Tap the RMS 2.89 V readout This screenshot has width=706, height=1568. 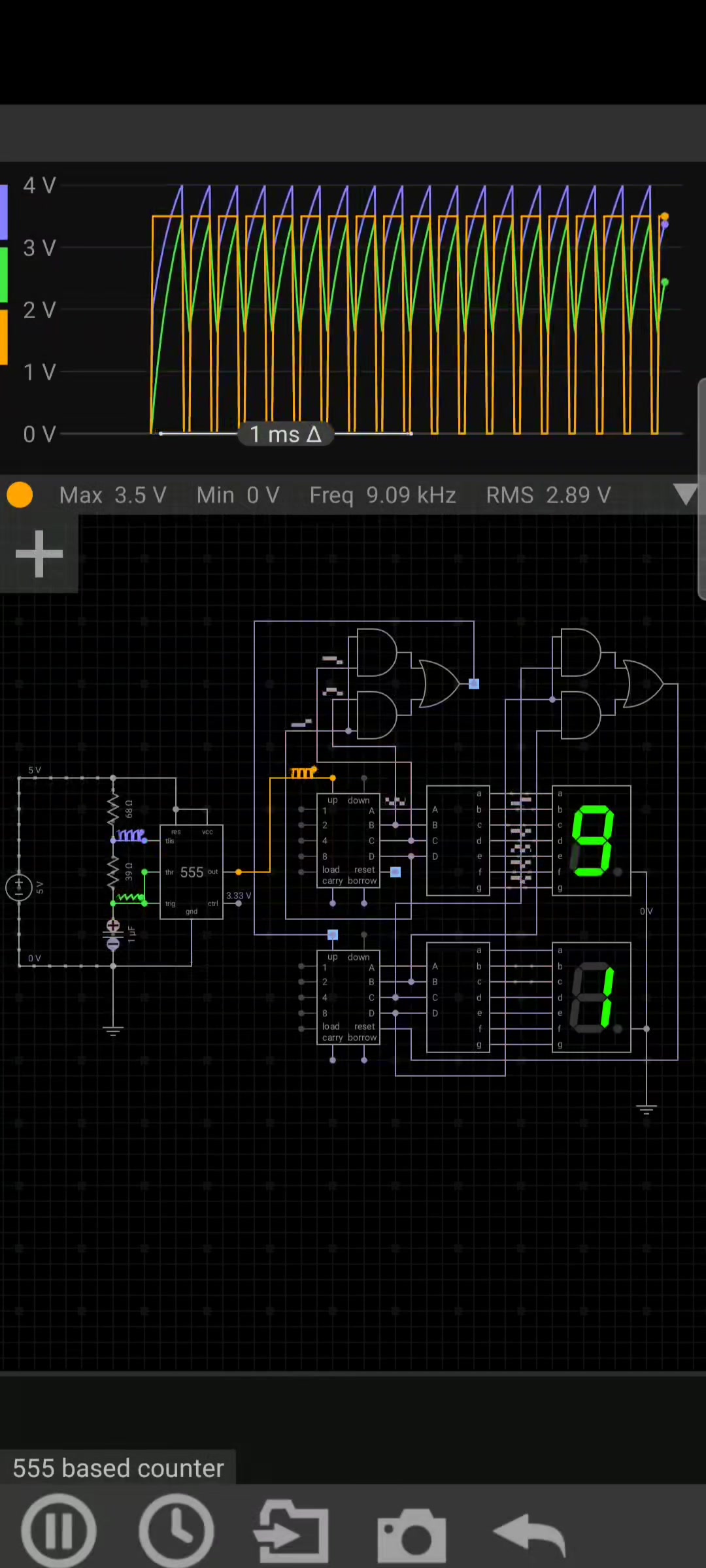click(x=548, y=495)
